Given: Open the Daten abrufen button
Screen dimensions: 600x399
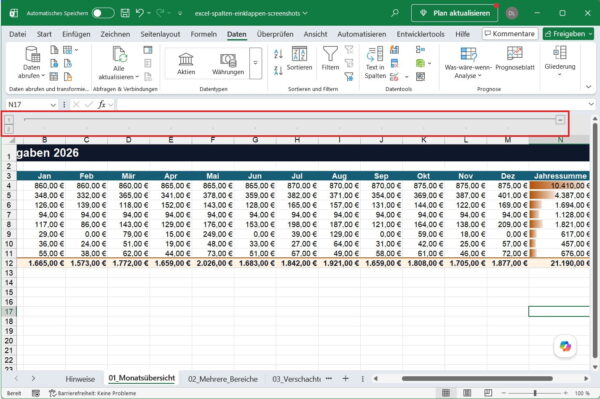Looking at the screenshot, I should pos(32,62).
